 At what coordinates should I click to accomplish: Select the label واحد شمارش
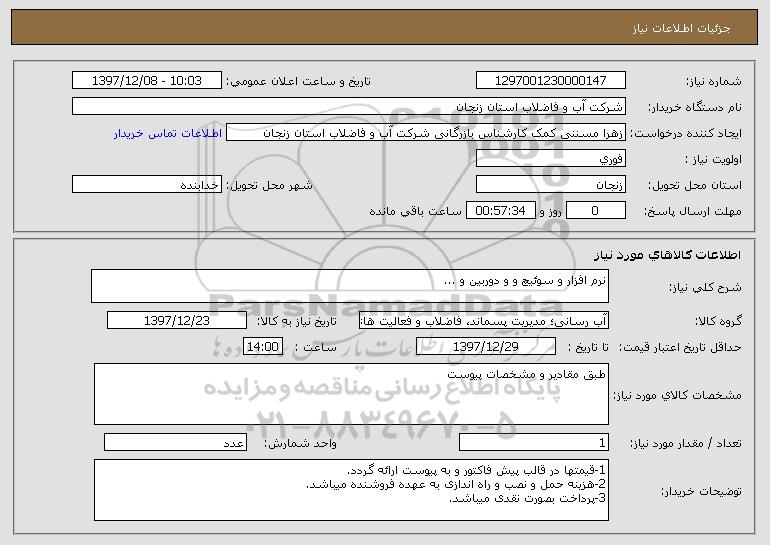(x=301, y=444)
